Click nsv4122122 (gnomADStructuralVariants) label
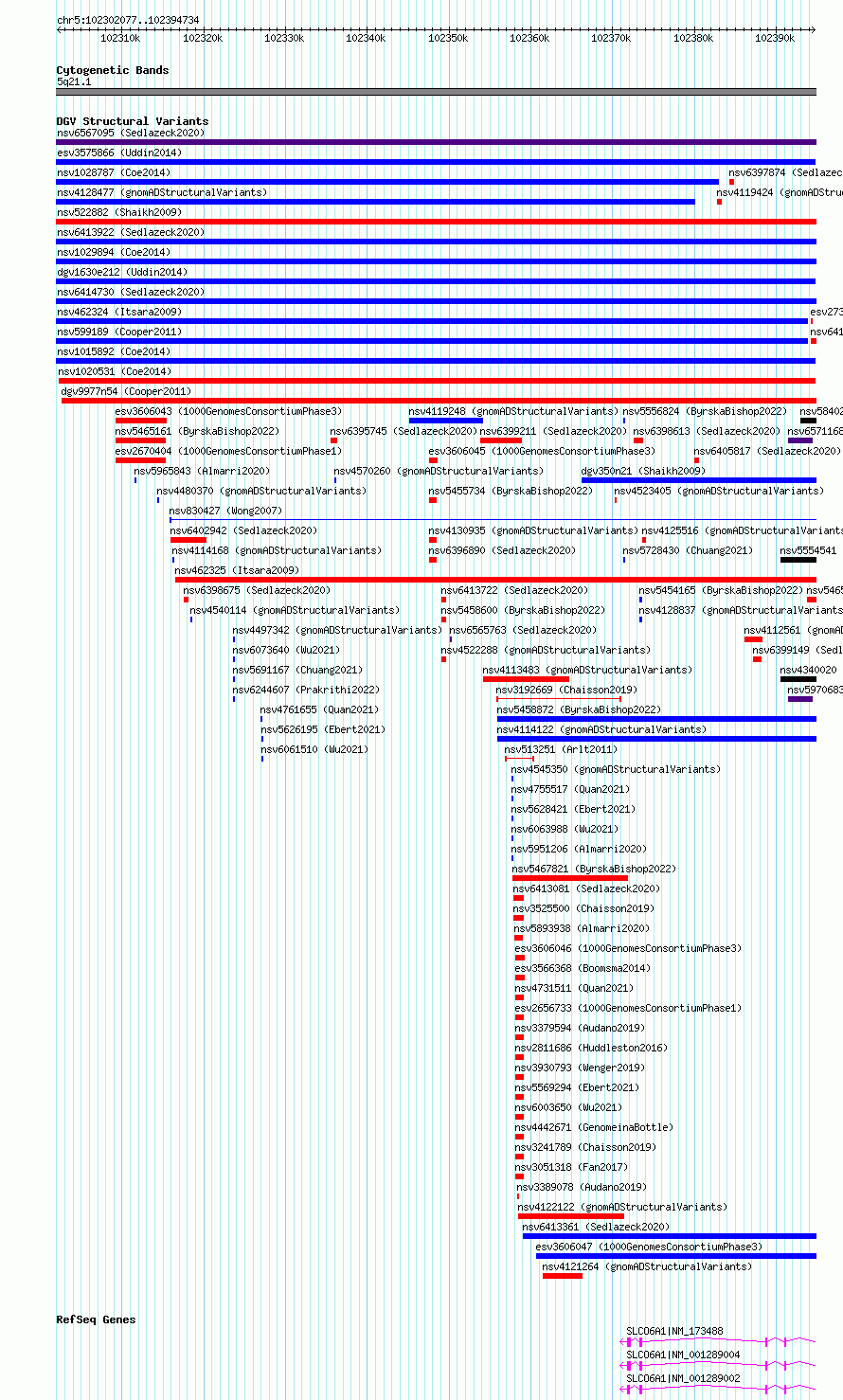Screen dimensions: 843x1400 pos(622,1207)
